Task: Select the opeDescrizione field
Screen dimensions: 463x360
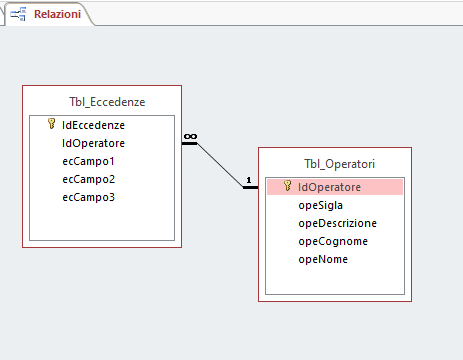Action: pyautogui.click(x=337, y=223)
